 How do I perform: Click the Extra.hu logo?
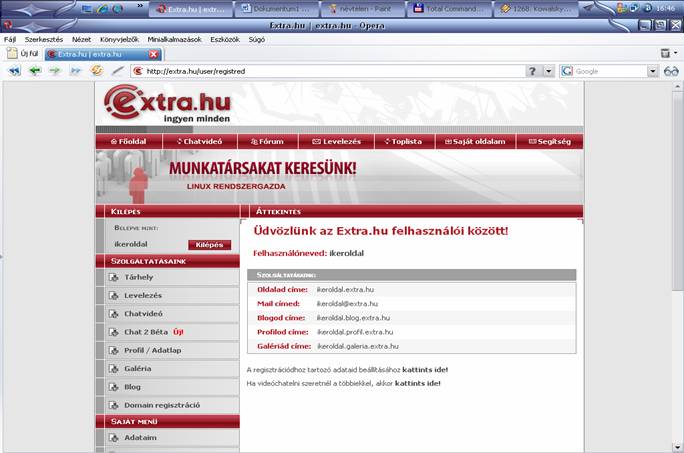(x=168, y=104)
